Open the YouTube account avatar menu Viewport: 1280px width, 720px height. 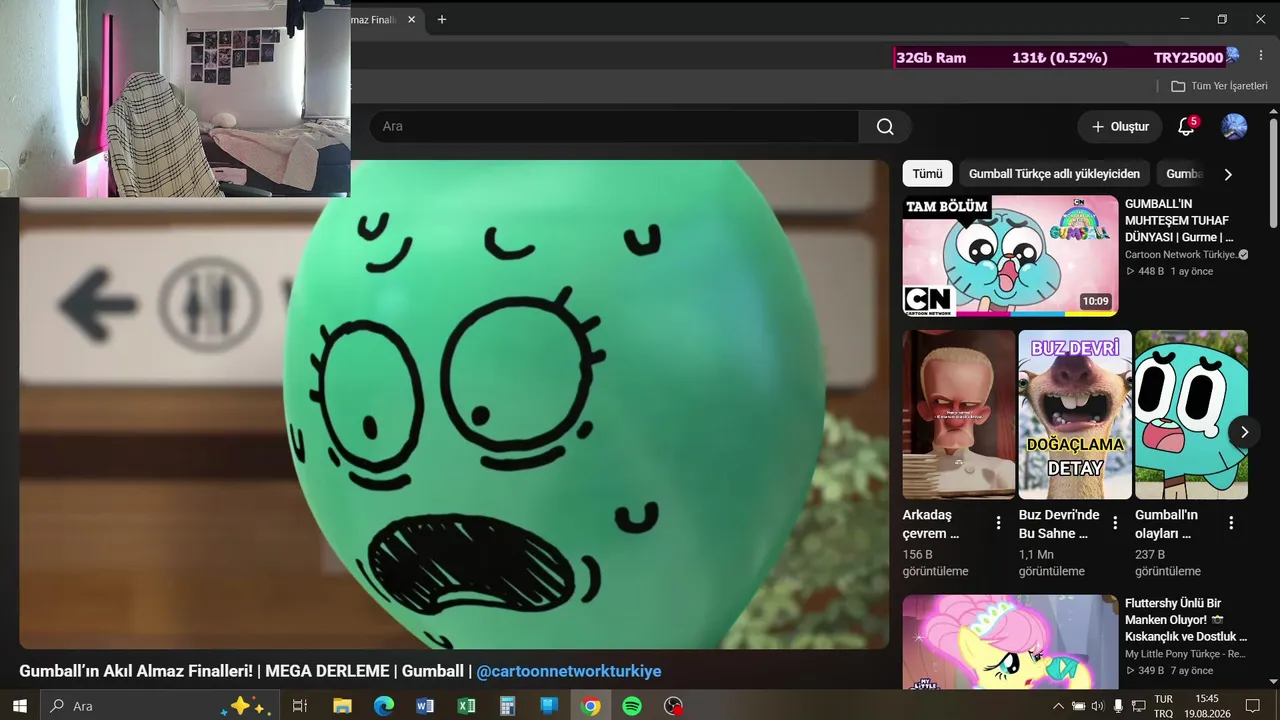click(x=1234, y=127)
